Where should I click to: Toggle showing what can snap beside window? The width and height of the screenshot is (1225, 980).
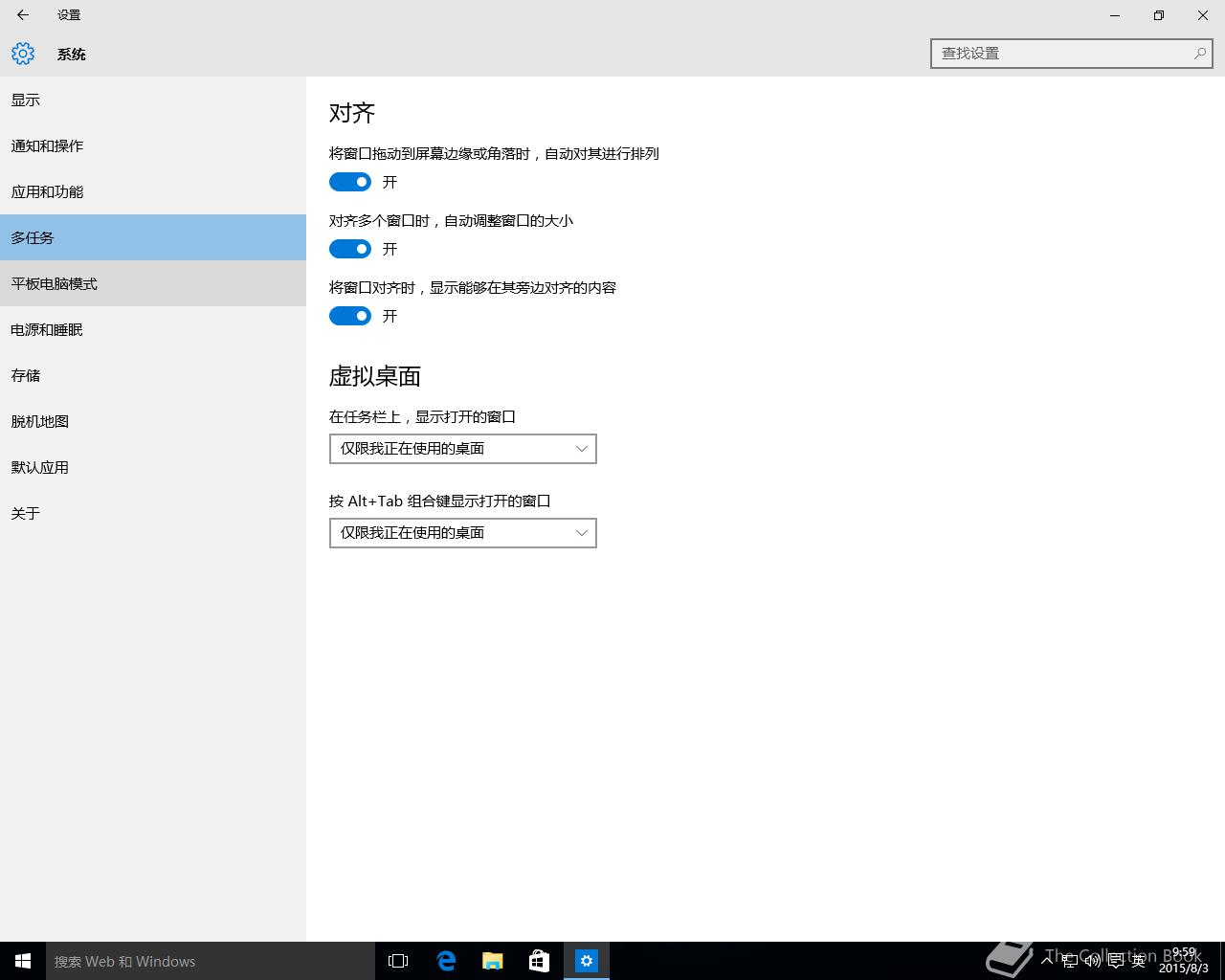pyautogui.click(x=350, y=316)
